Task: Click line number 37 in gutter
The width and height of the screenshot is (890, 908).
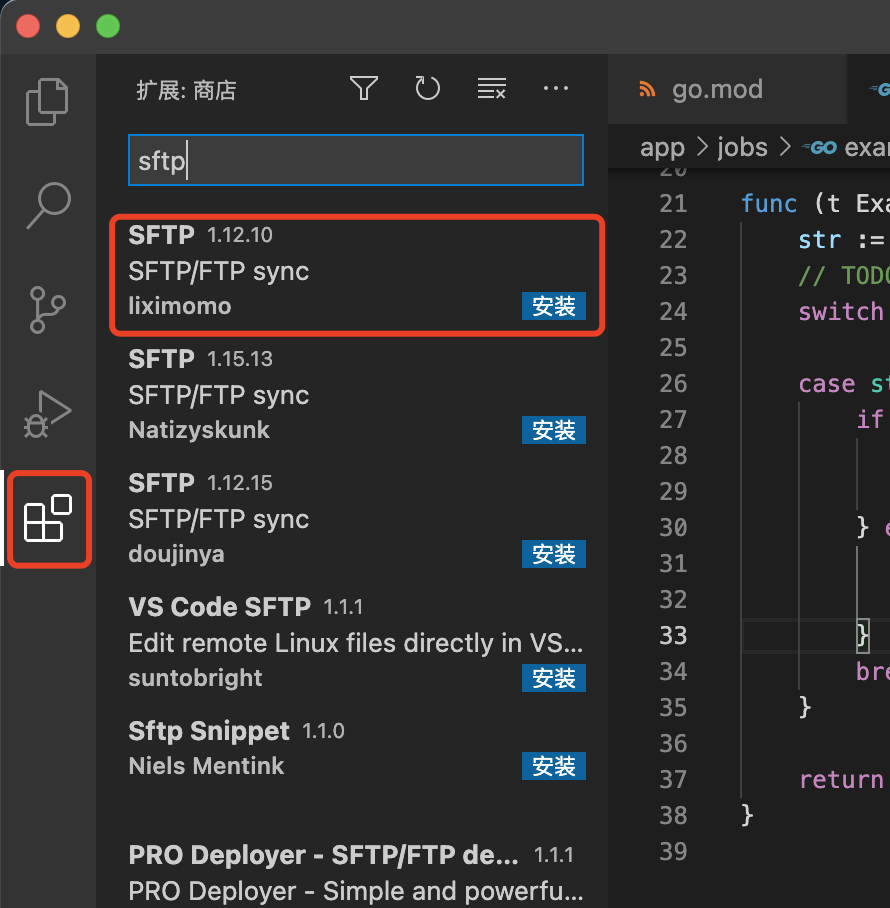Action: click(673, 780)
